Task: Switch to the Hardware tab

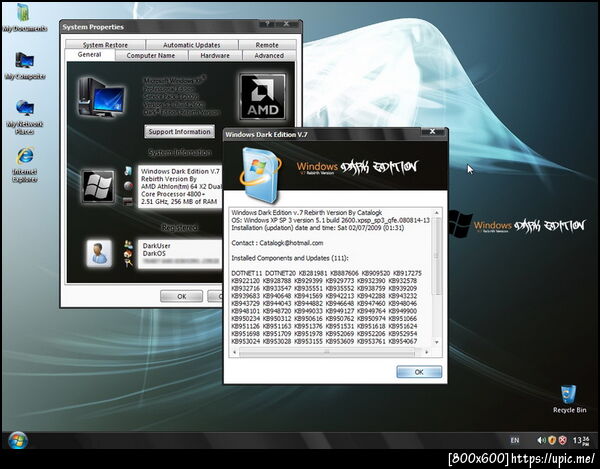Action: pos(215,55)
